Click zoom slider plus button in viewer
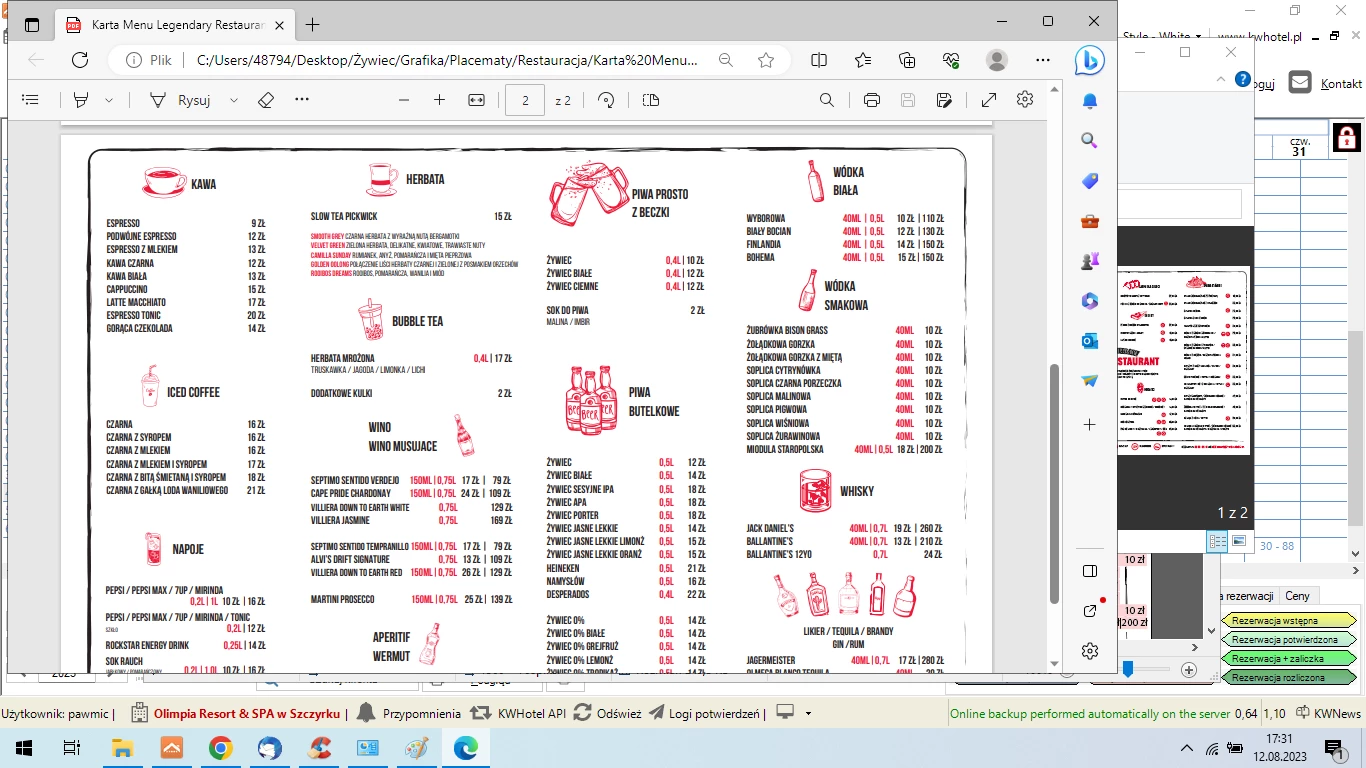This screenshot has height=768, width=1366. (1188, 670)
